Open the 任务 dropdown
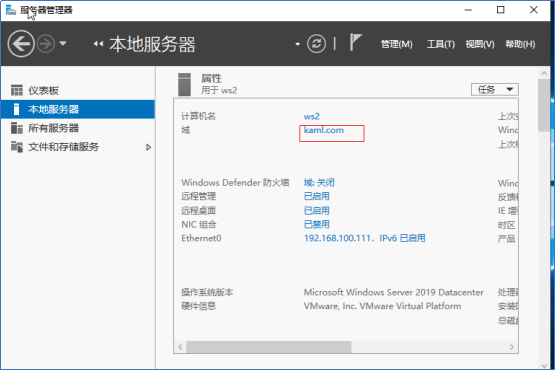Viewport: 555px width, 370px height. tap(494, 89)
